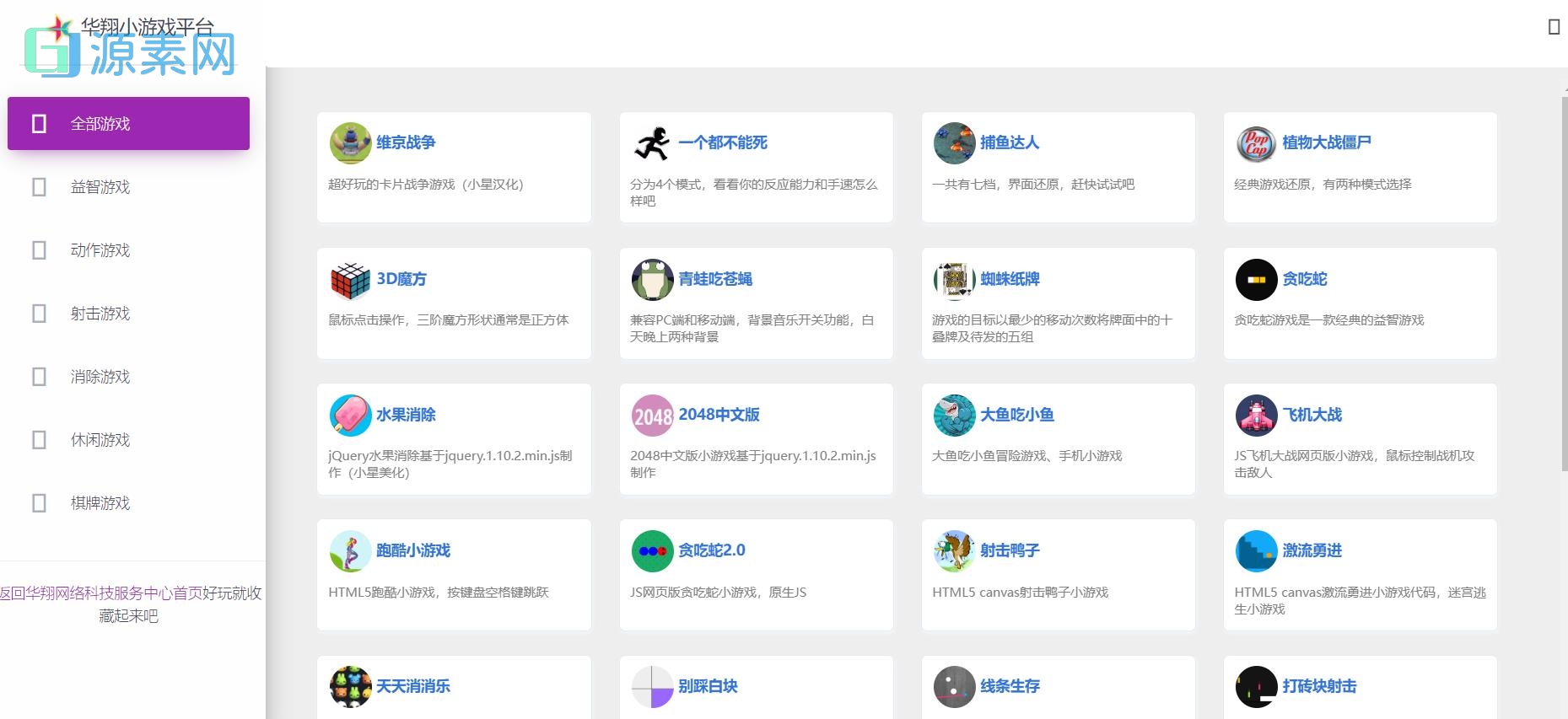Click the page vertical scrollbar
Viewport: 1568px width, 719px height.
[x=1565, y=282]
